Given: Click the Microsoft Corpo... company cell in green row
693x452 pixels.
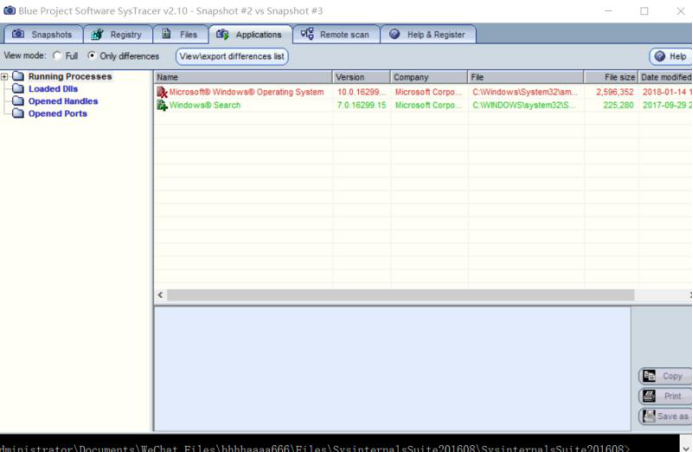Looking at the screenshot, I should [428, 105].
